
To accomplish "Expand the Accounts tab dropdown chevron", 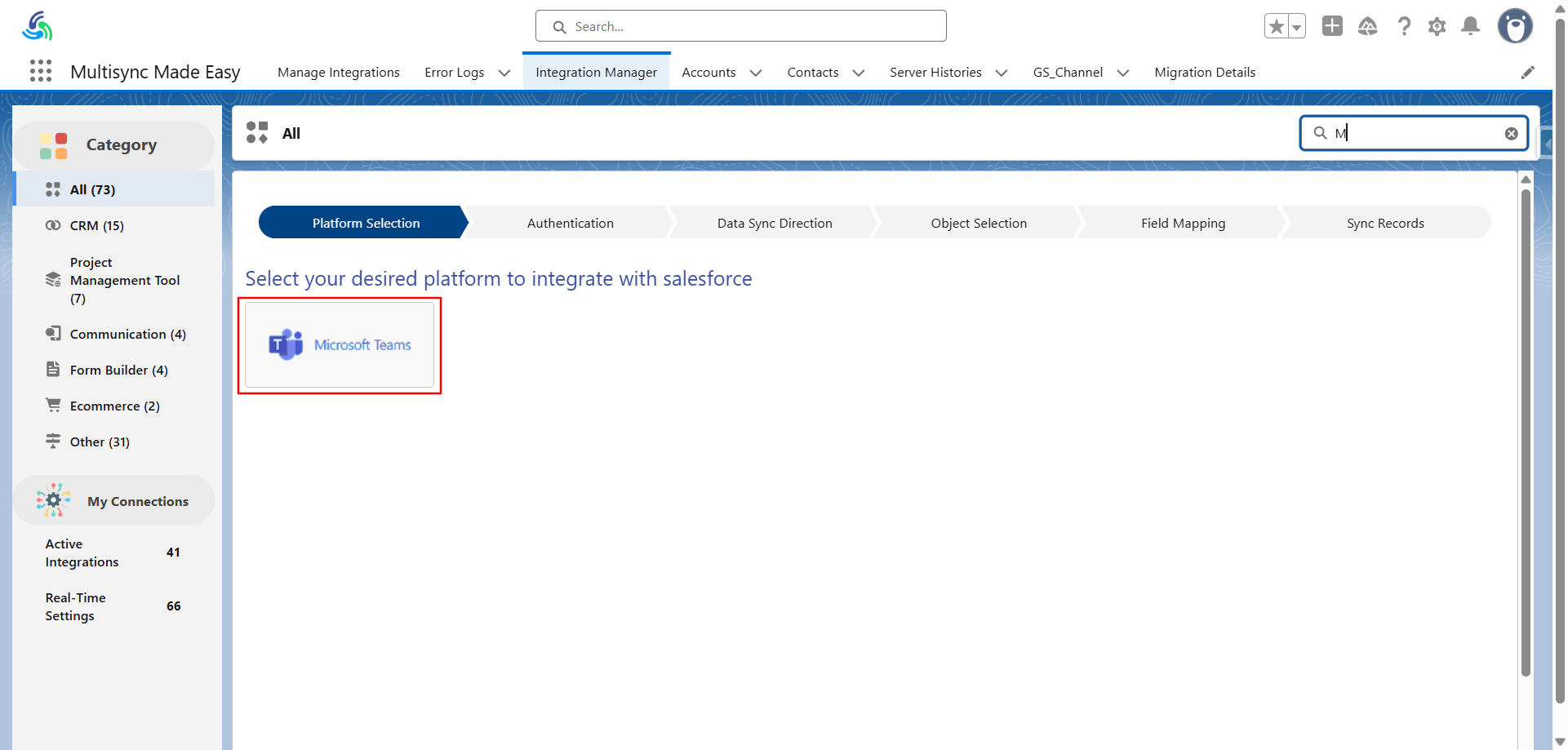I will tap(756, 73).
